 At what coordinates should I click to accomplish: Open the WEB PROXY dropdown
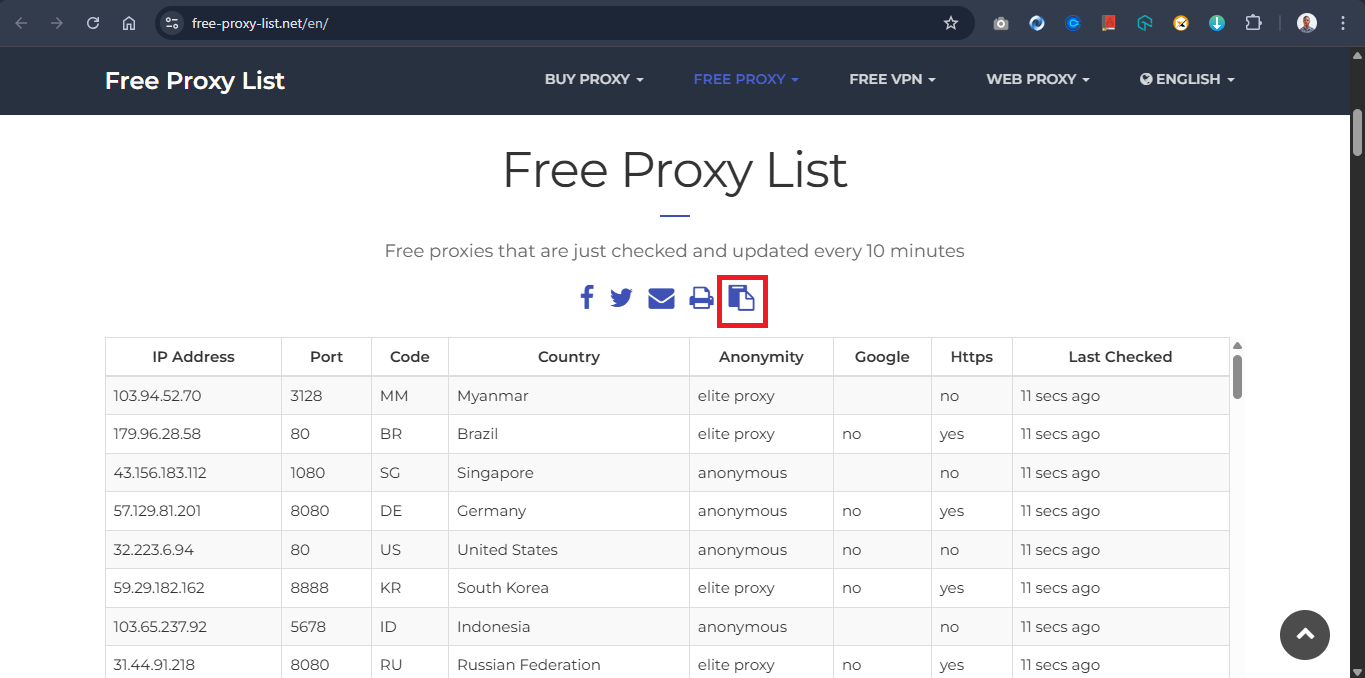(1037, 79)
